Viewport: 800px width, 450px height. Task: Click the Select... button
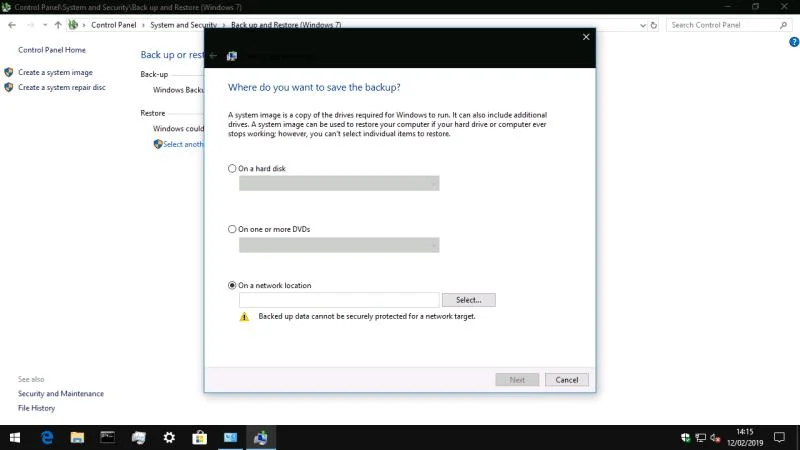pyautogui.click(x=468, y=300)
